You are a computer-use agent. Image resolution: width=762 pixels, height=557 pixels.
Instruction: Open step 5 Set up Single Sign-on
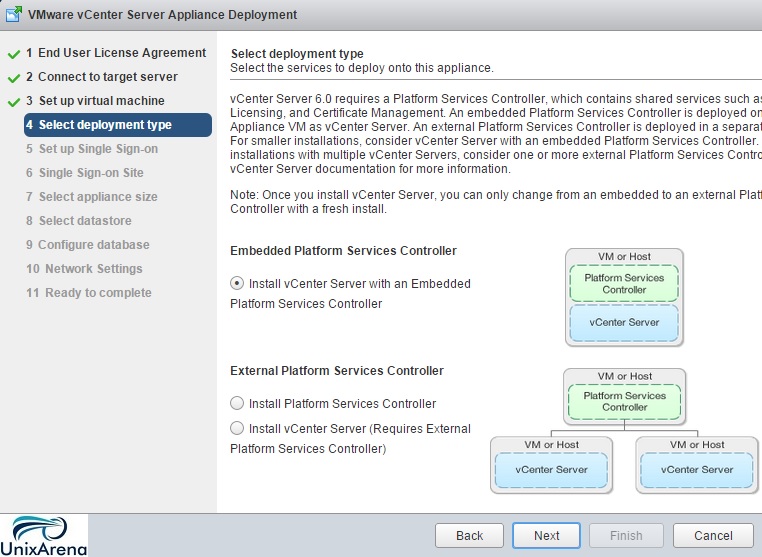pyautogui.click(x=92, y=149)
